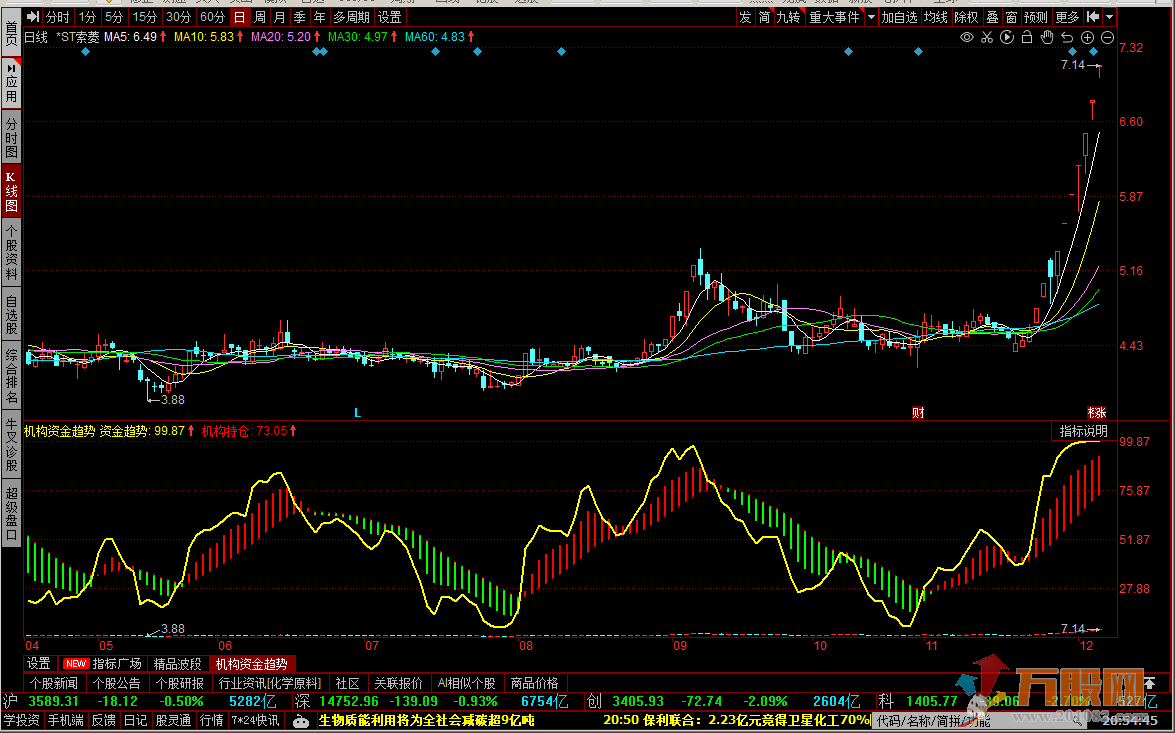Open 超级盘口 in left sidebar

[x=11, y=513]
